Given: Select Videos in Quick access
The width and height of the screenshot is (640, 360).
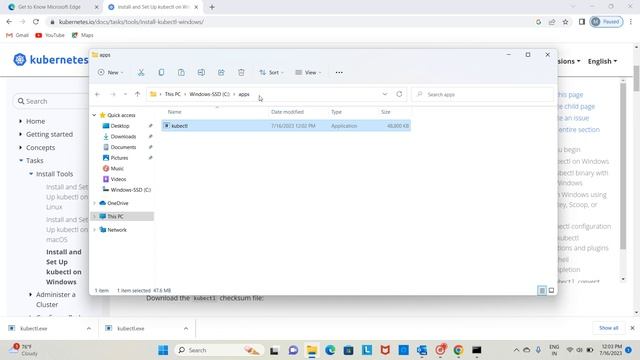Looking at the screenshot, I should point(118,179).
